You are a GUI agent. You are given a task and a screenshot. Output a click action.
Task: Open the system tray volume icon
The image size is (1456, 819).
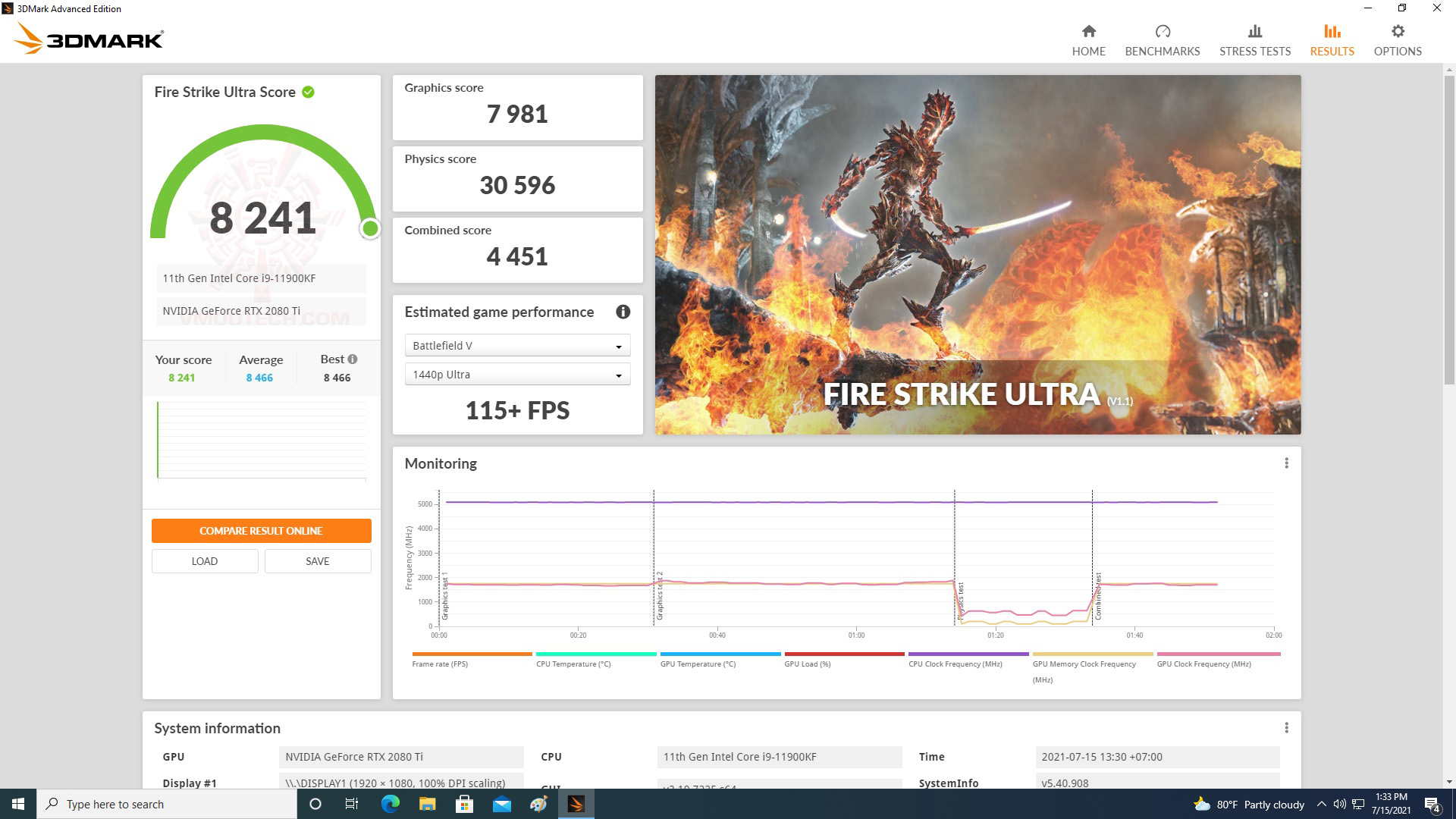tap(1341, 804)
